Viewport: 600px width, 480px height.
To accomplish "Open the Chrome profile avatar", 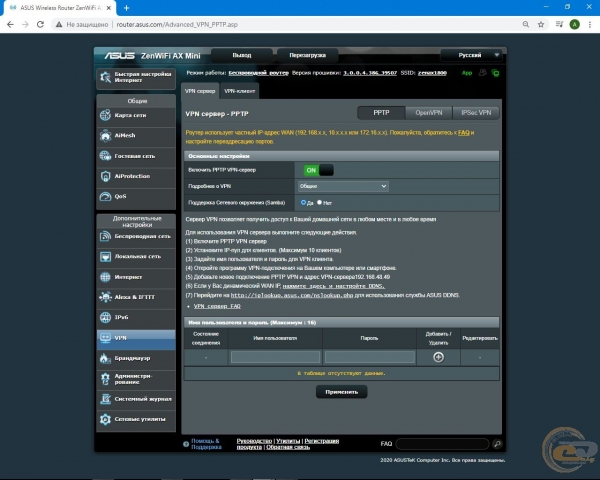I will pos(574,24).
